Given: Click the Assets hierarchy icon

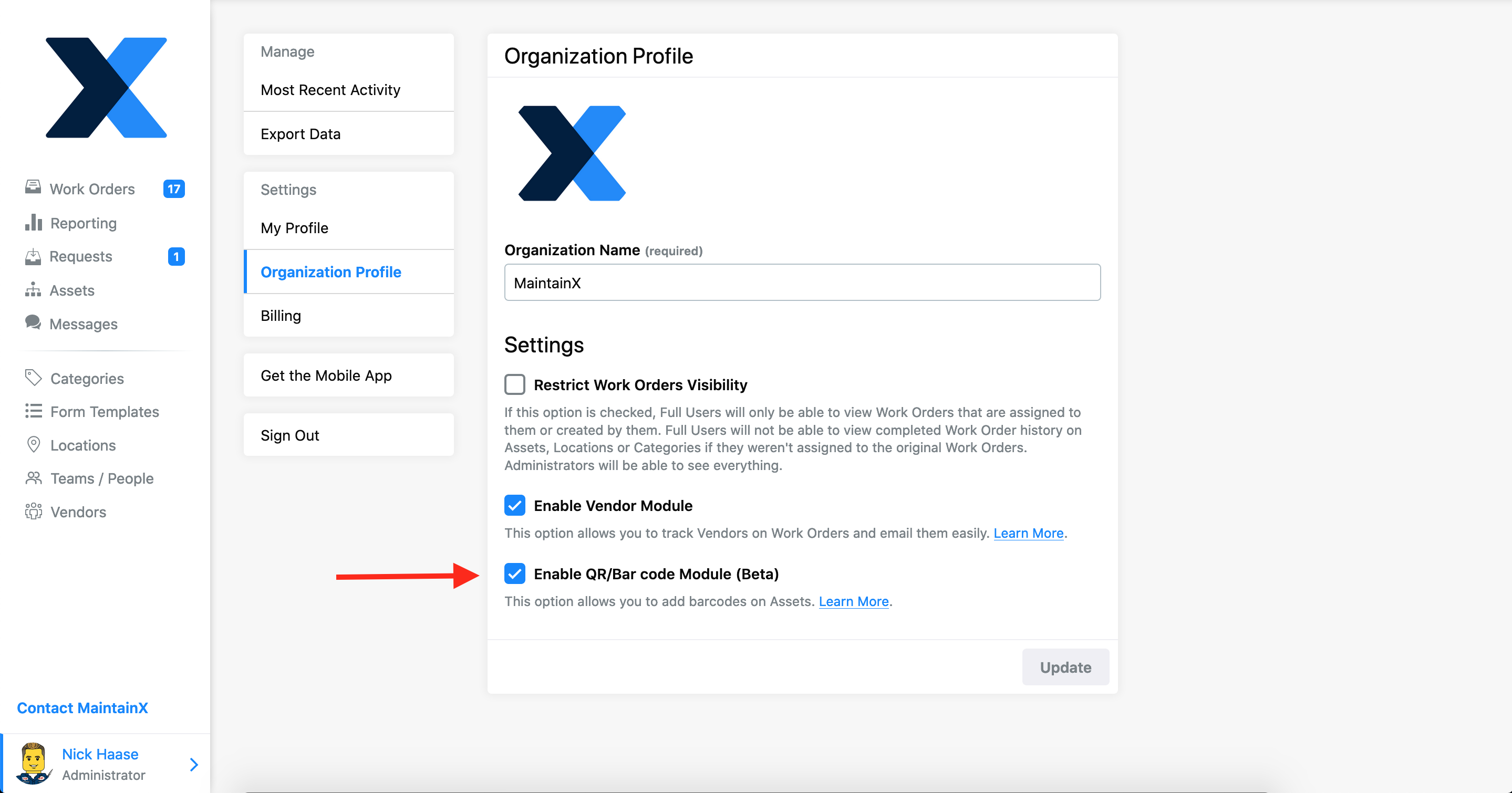Looking at the screenshot, I should coord(33,290).
